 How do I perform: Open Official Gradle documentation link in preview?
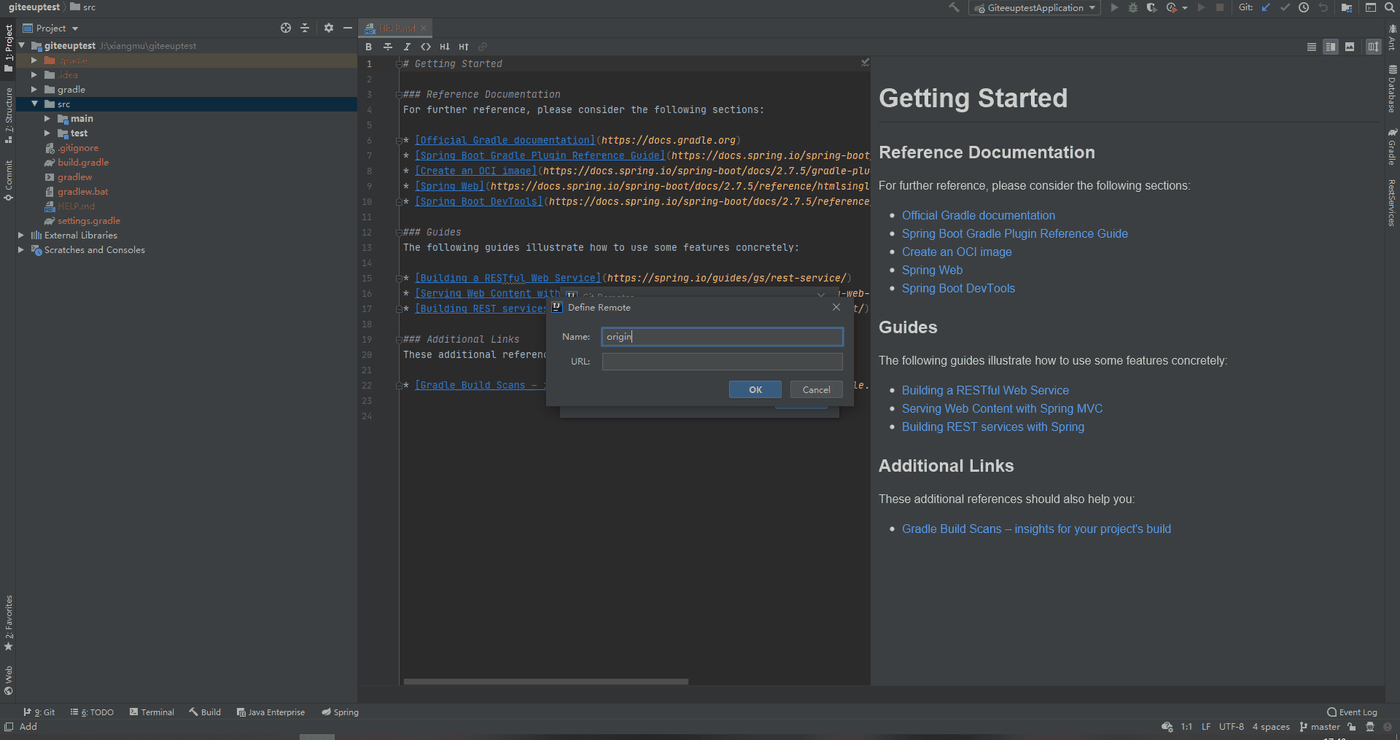978,215
